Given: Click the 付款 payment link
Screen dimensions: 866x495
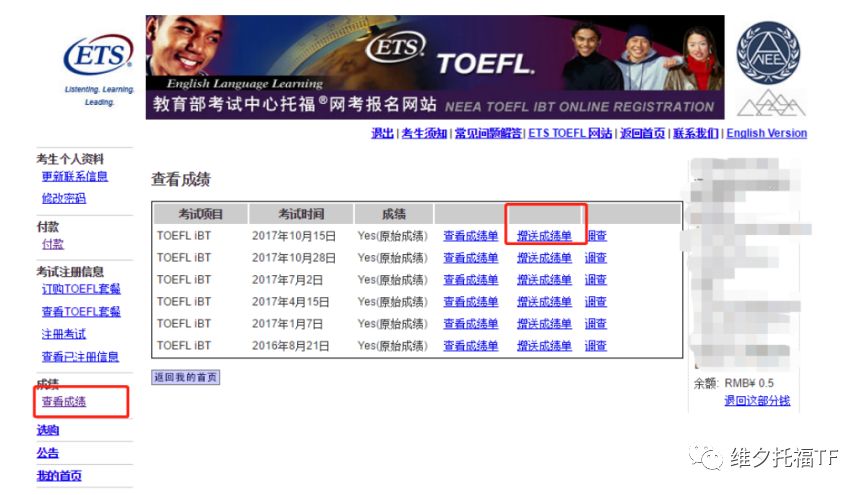Looking at the screenshot, I should [52, 244].
